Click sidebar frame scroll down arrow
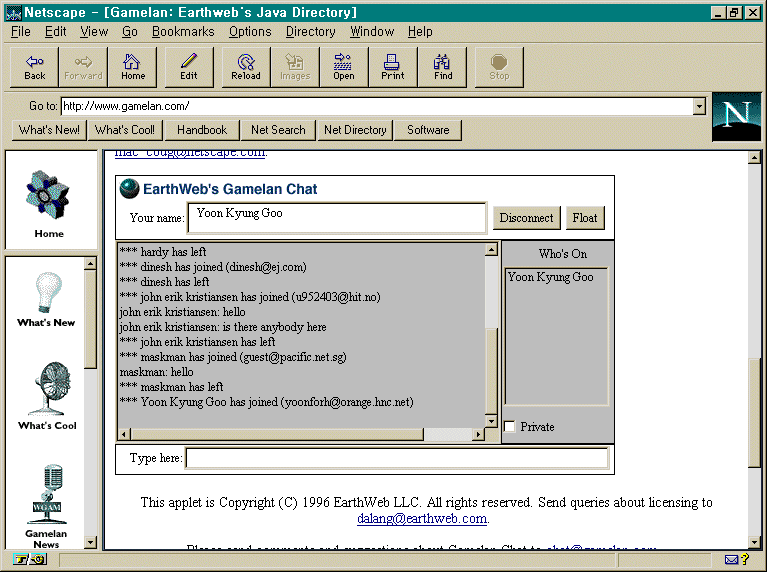 pos(90,542)
